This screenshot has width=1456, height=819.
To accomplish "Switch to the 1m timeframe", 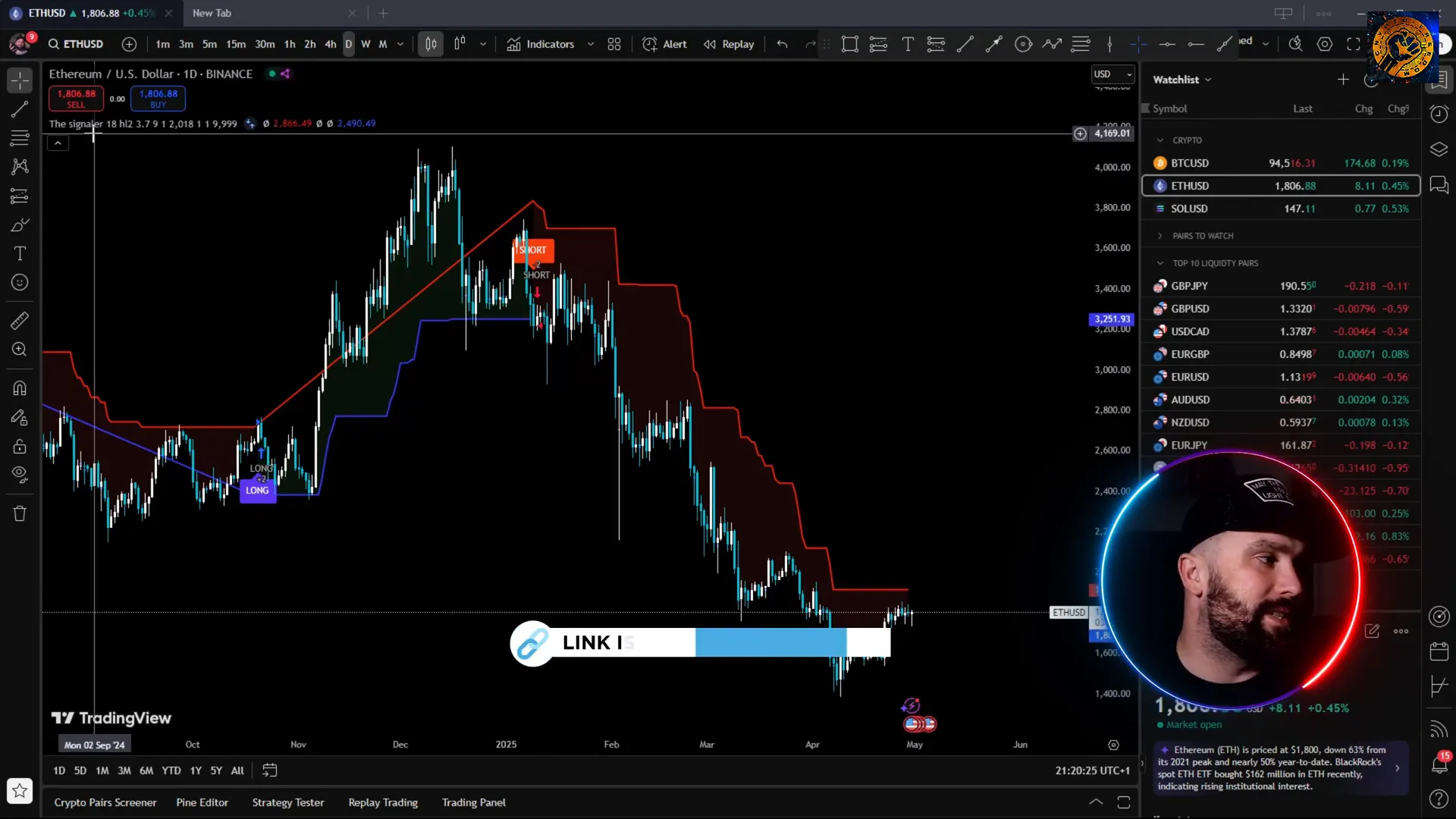I will point(162,44).
